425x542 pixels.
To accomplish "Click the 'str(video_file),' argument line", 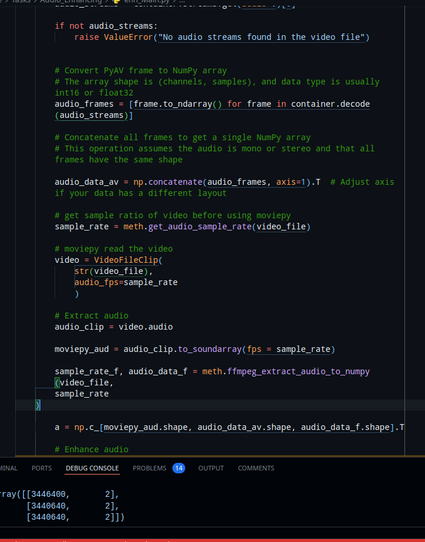I will coord(113,271).
